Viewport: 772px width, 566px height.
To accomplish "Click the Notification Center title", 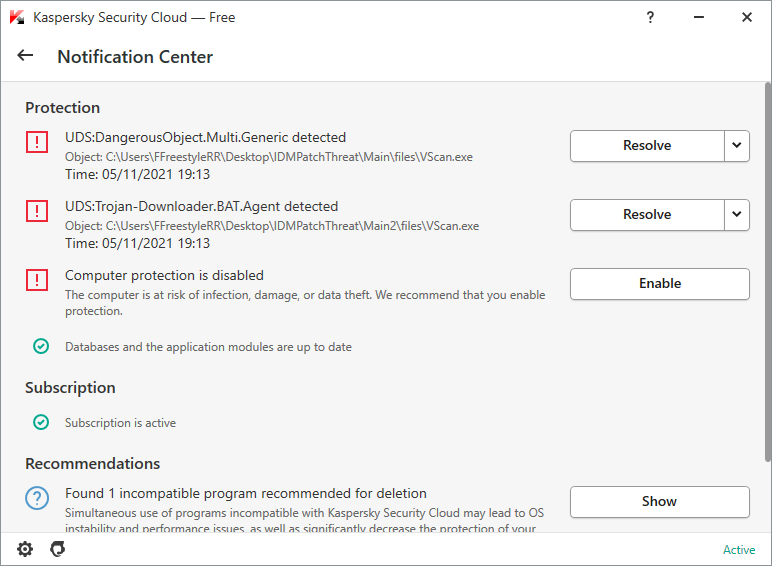I will (x=135, y=57).
